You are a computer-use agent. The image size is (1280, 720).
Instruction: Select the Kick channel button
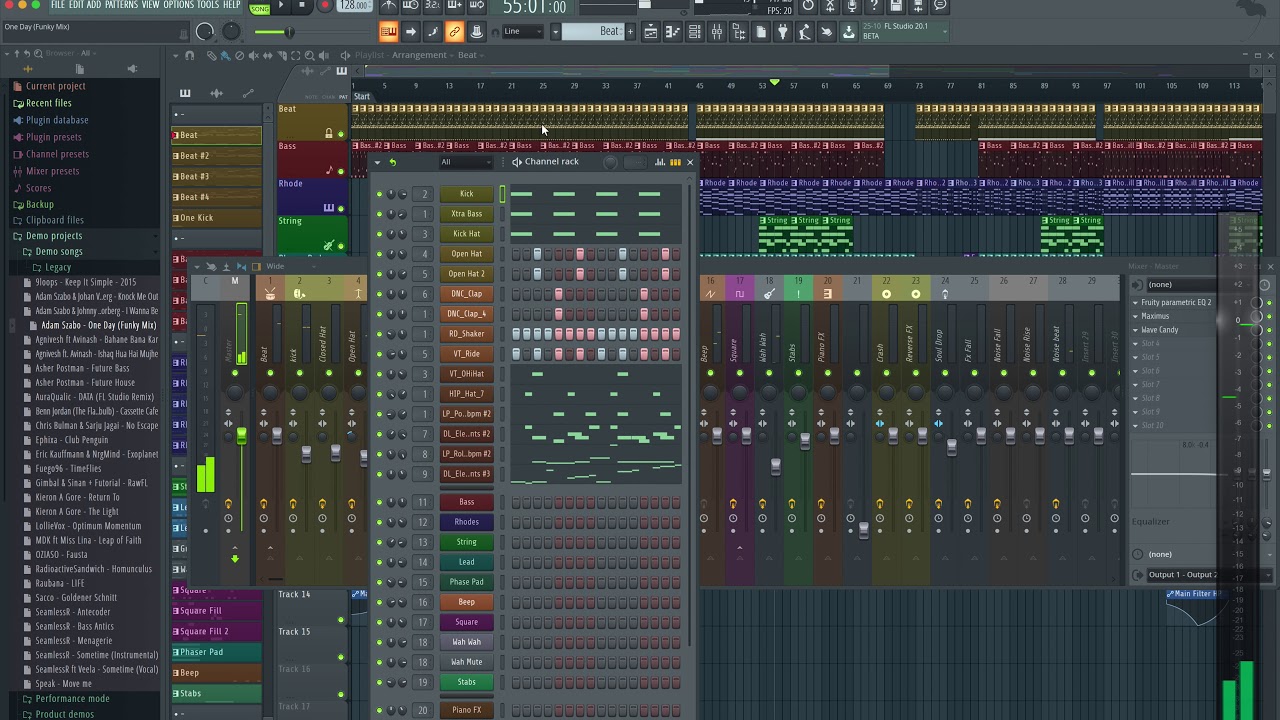tap(466, 194)
